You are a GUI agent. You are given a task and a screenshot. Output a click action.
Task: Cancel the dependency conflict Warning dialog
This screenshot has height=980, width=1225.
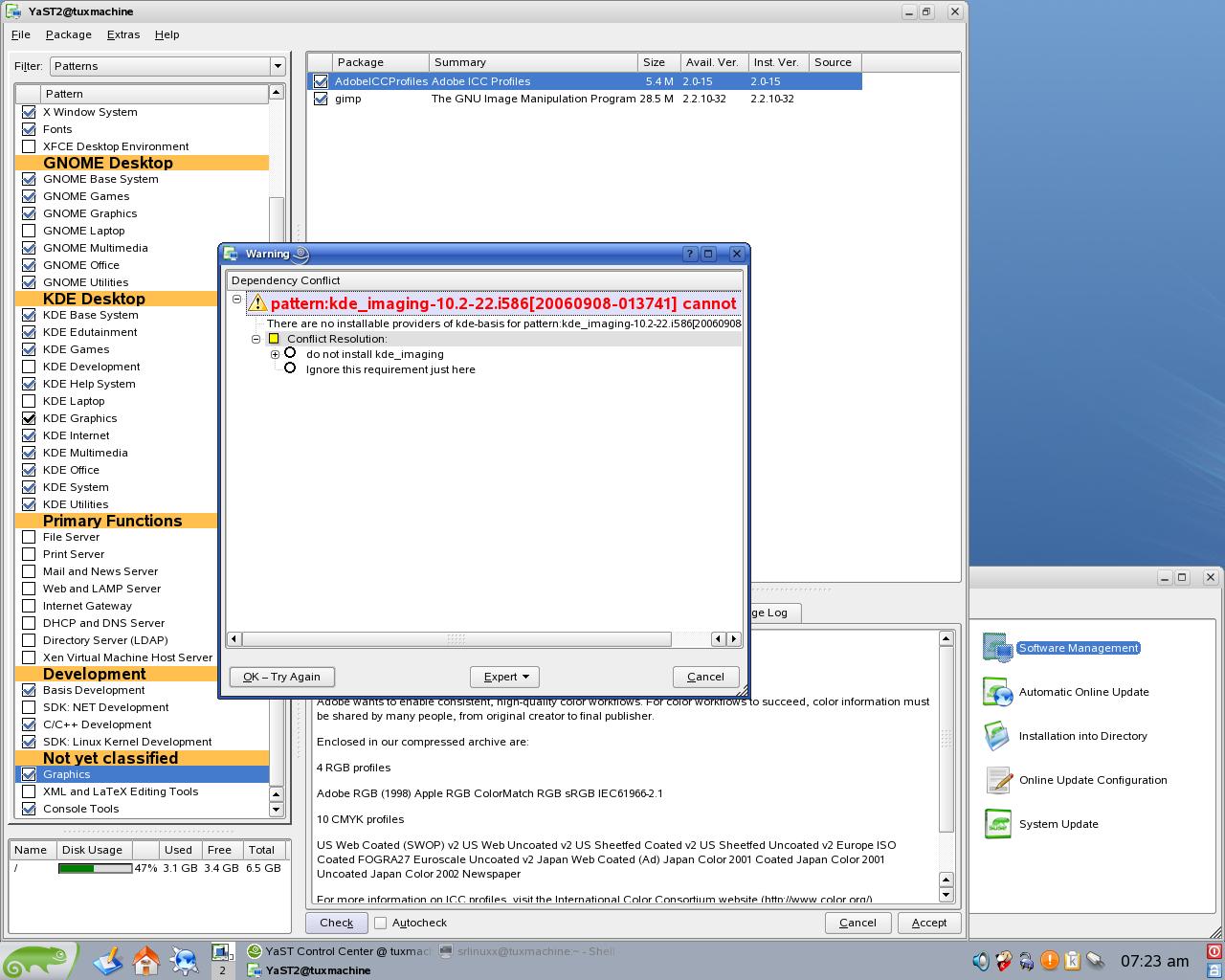point(705,677)
